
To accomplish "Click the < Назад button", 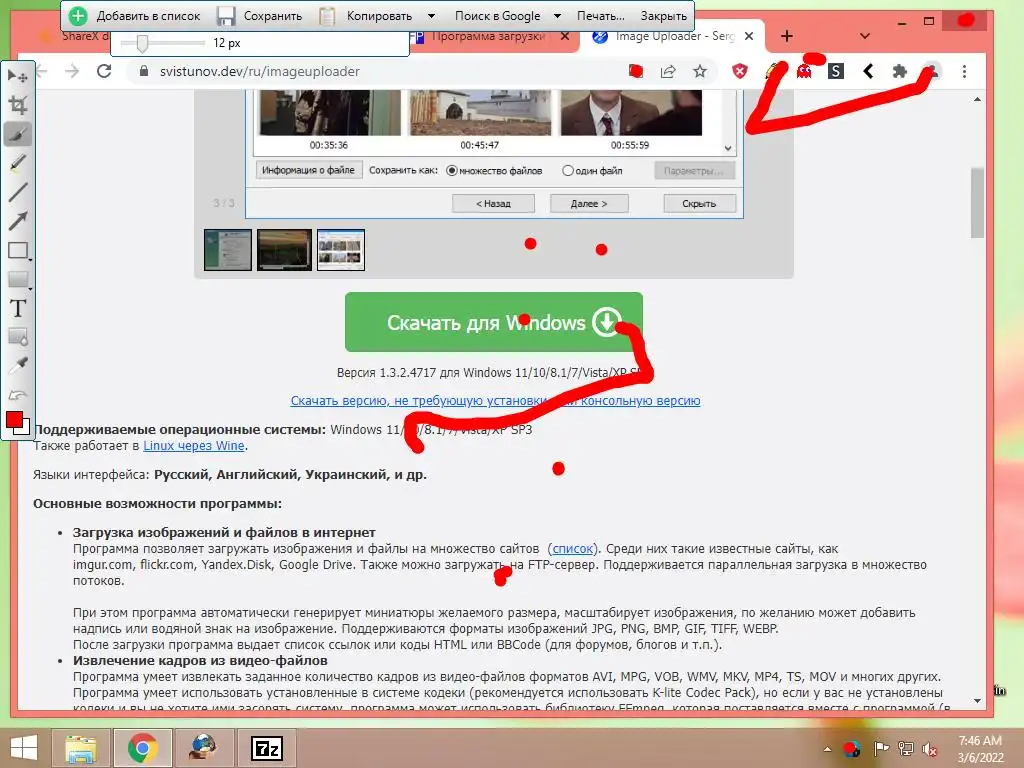I will point(493,203).
